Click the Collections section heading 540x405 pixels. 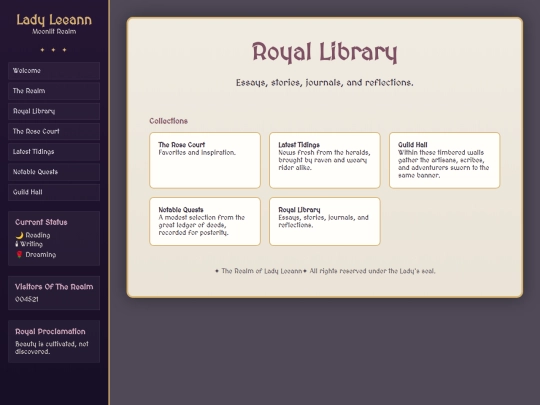[x=168, y=121]
